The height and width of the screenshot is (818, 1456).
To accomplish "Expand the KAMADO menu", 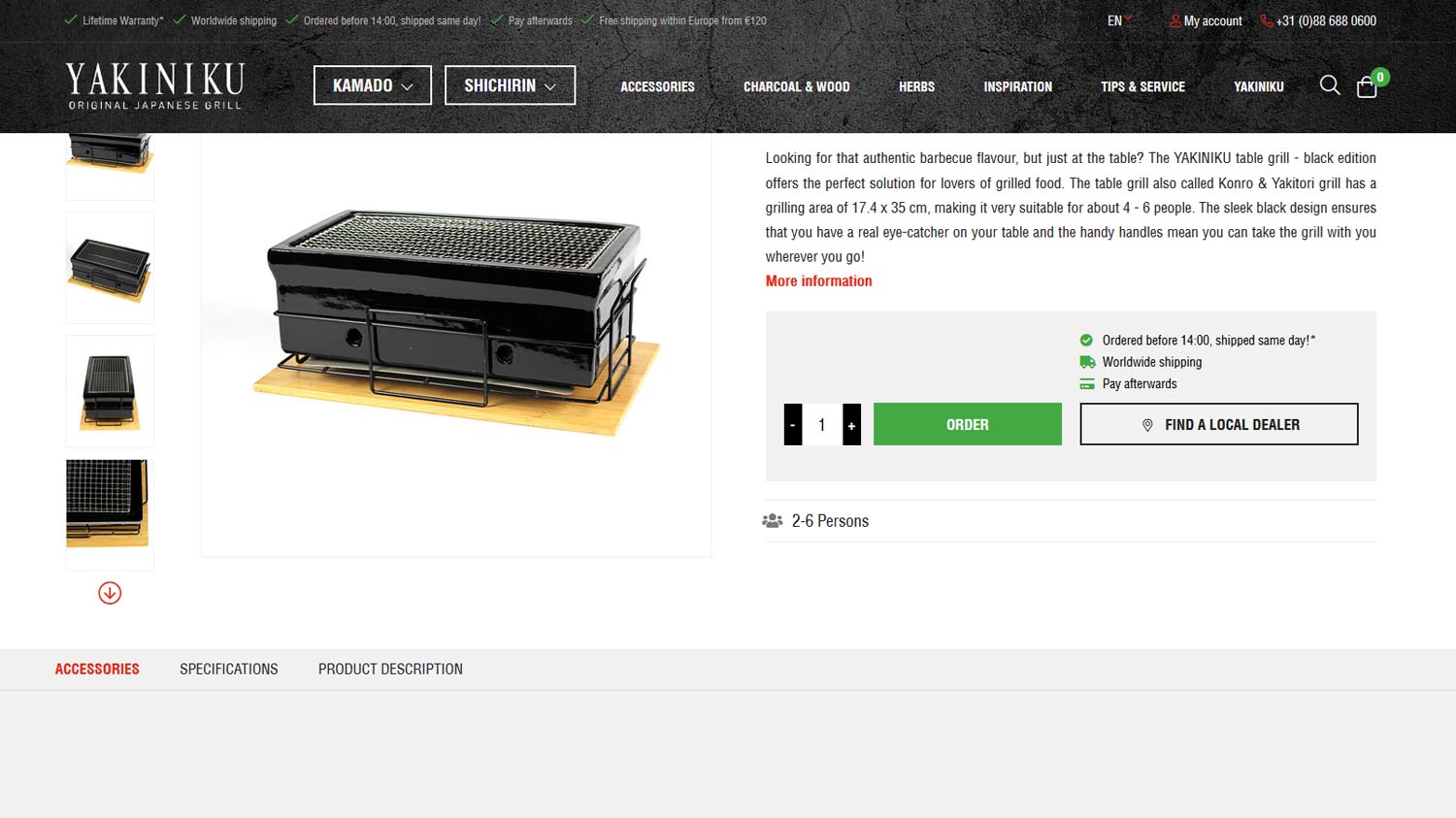I will [x=373, y=85].
